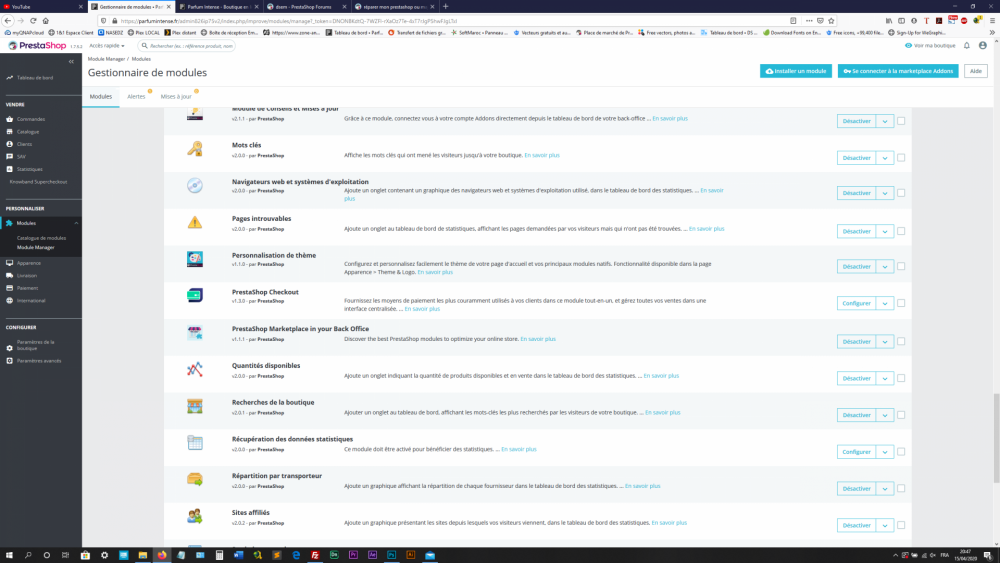The width and height of the screenshot is (1000, 563).
Task: Tick the Sites affiliés module checkbox
Action: click(x=901, y=525)
